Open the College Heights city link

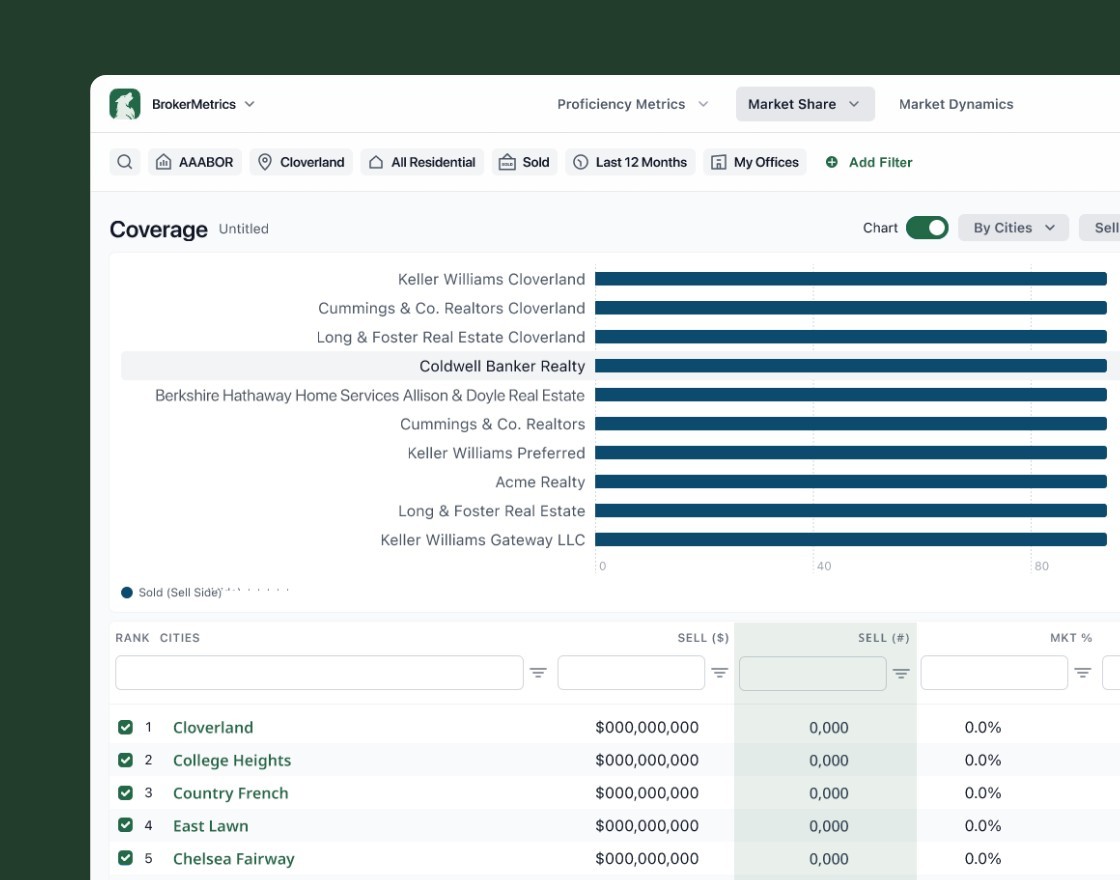[x=231, y=760]
